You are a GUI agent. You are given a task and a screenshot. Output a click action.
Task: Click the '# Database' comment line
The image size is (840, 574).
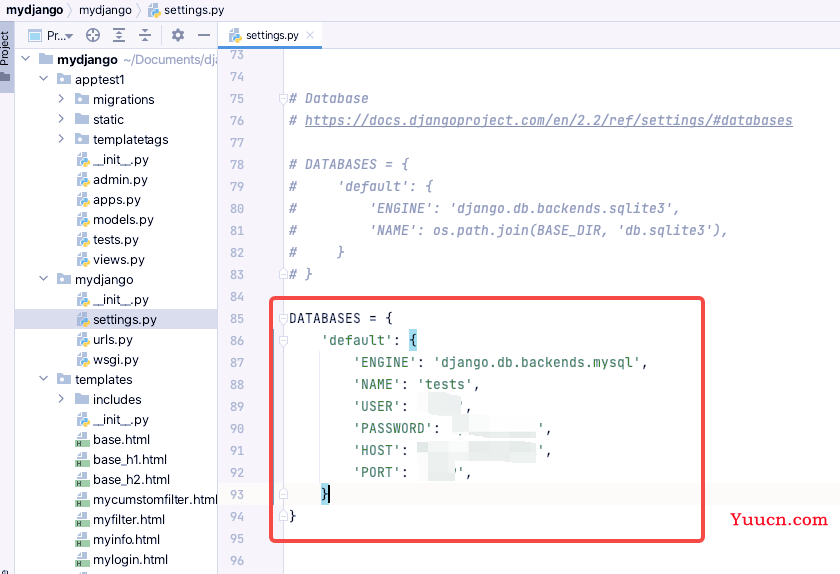pos(329,99)
